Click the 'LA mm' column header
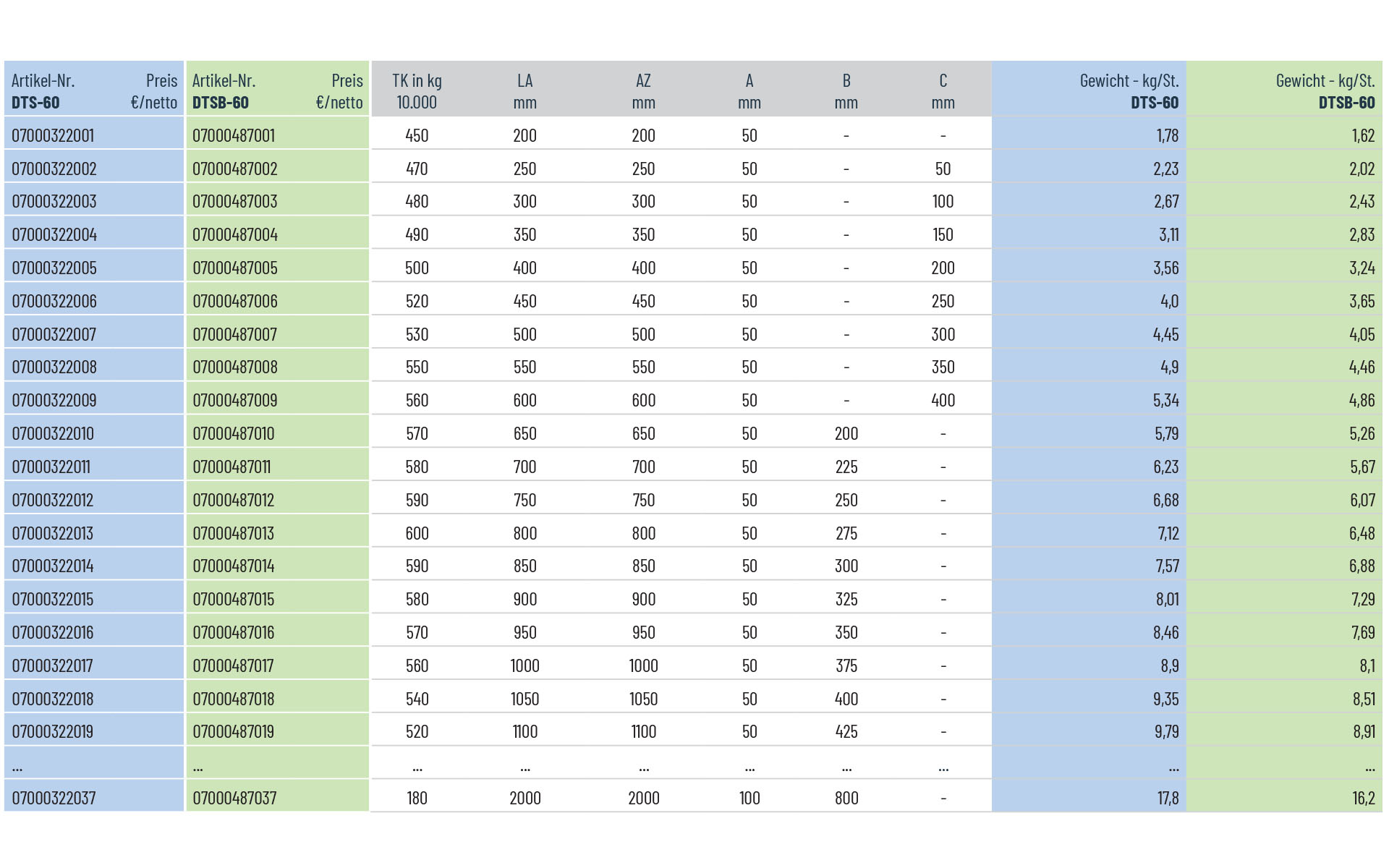Viewport: 1389px width, 868px height. pos(525,91)
